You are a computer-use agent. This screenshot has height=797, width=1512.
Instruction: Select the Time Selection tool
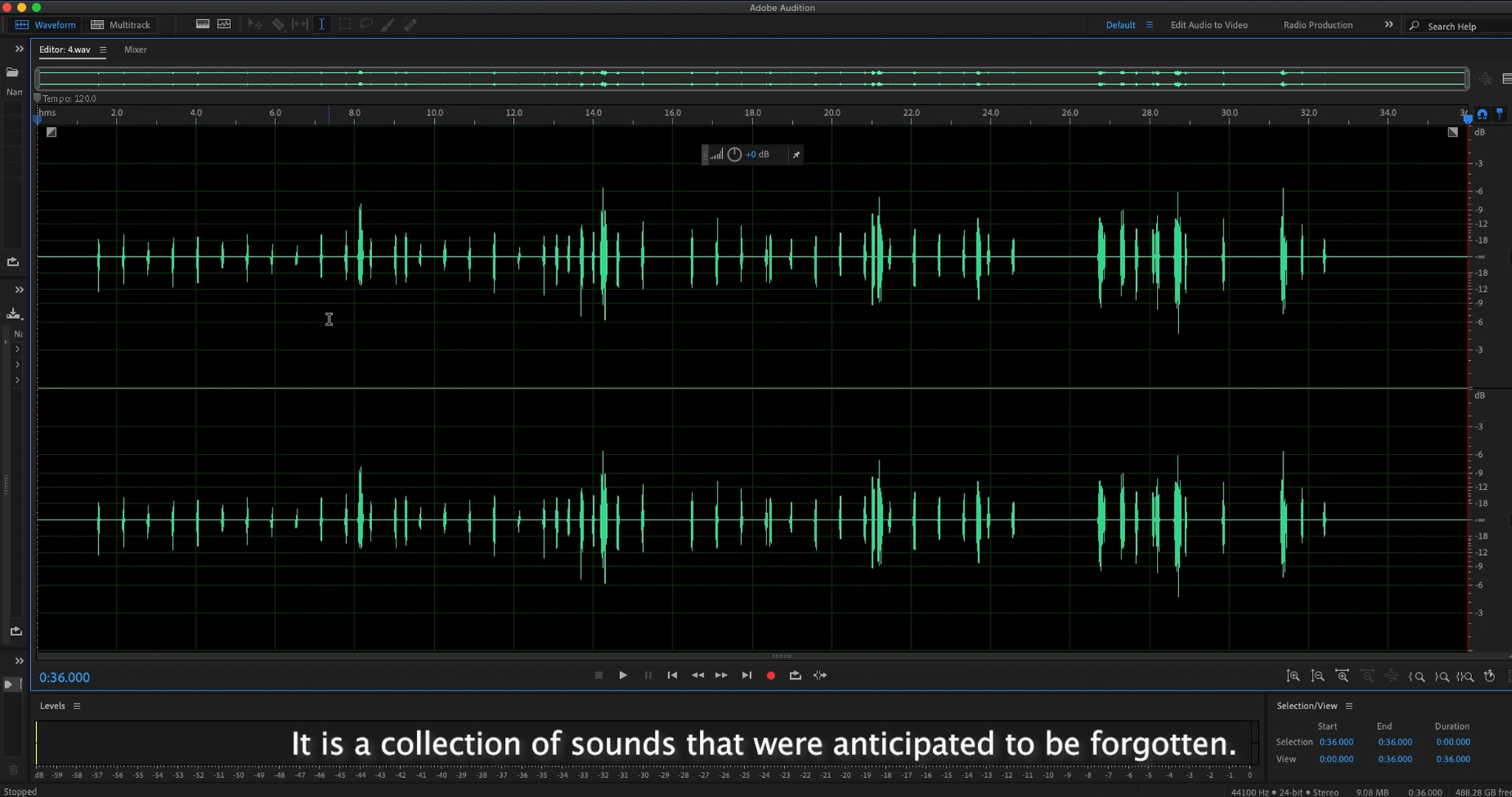coord(322,24)
